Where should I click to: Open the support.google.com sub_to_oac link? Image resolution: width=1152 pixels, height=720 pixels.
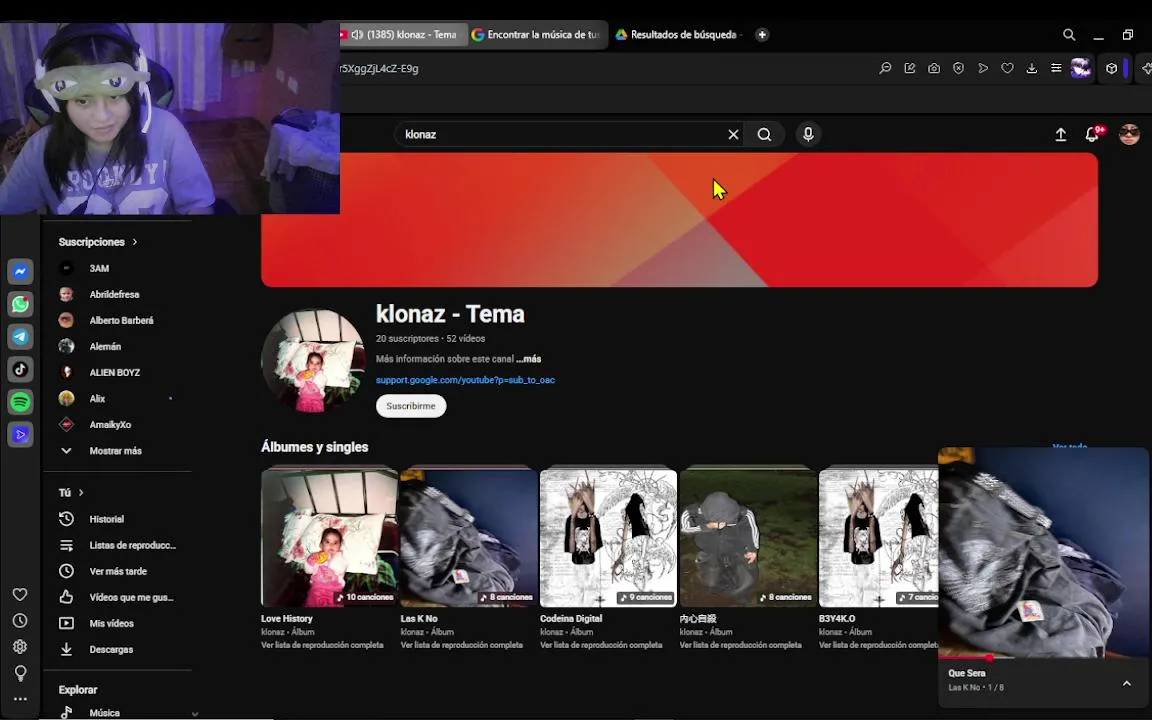tap(465, 380)
